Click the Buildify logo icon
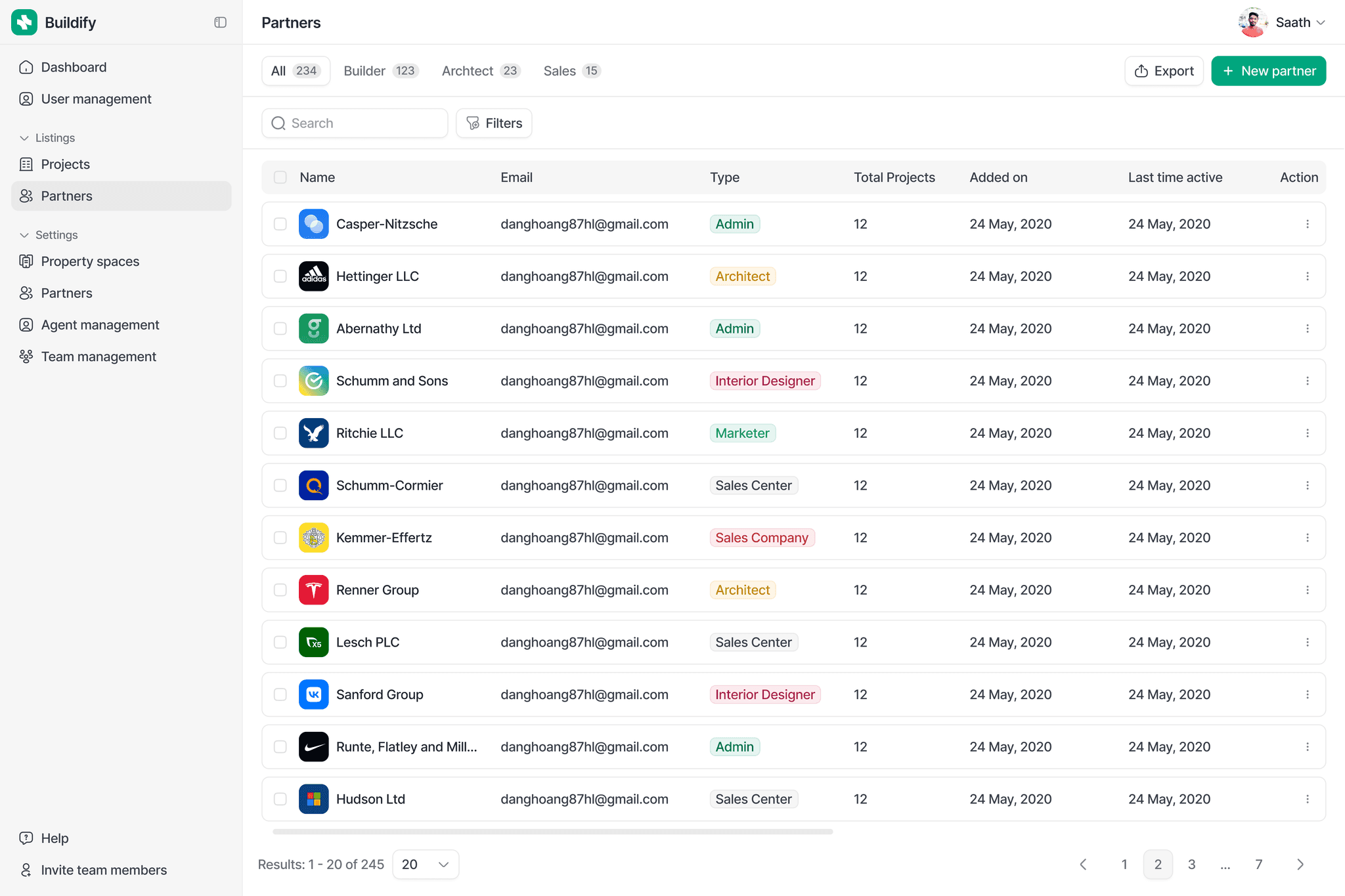 [x=24, y=22]
